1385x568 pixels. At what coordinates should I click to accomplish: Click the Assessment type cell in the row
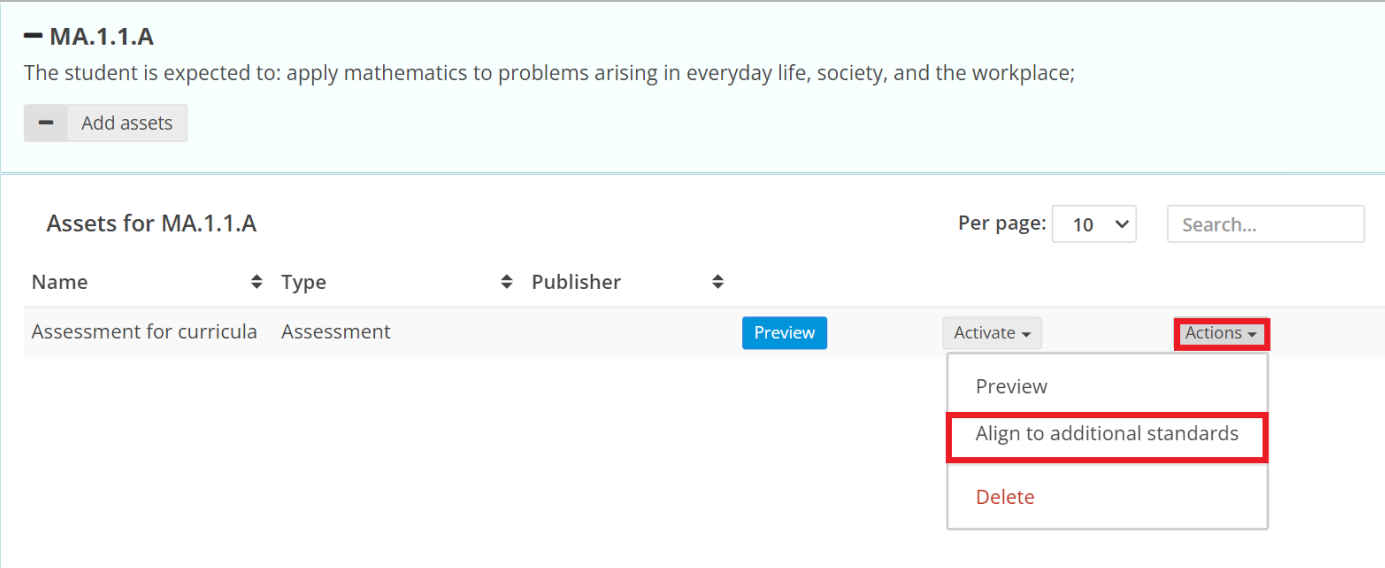[336, 332]
